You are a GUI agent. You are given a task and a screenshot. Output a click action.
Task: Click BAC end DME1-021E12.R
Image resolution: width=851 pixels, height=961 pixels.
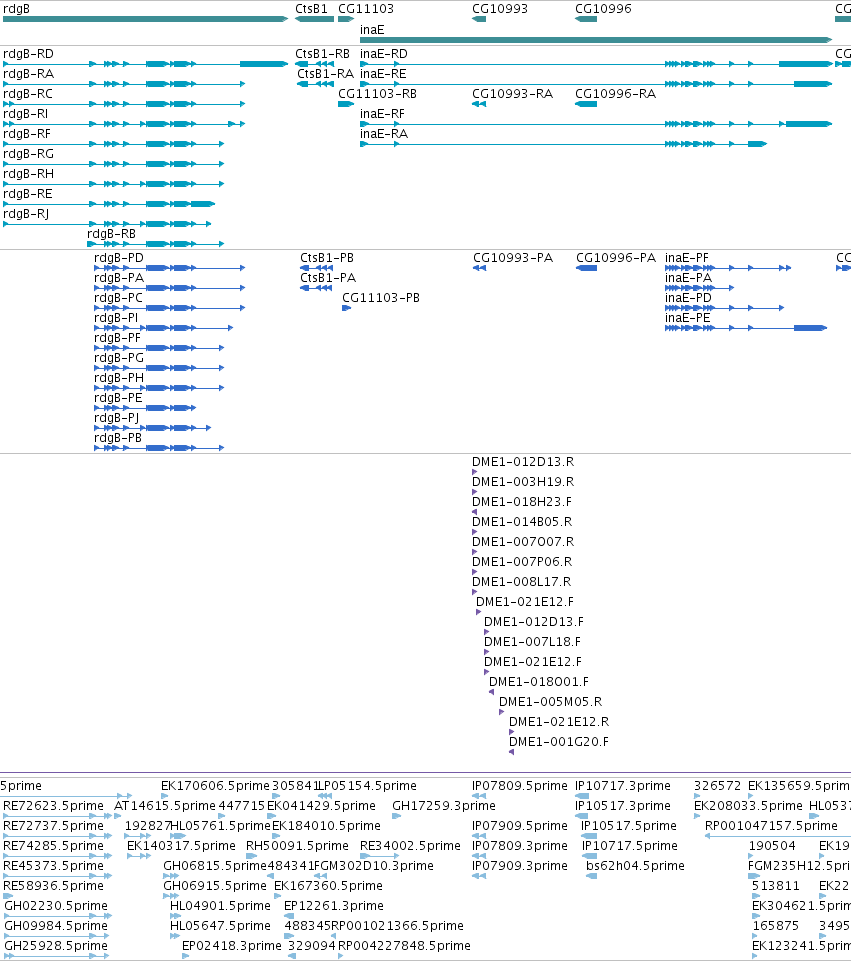559,722
